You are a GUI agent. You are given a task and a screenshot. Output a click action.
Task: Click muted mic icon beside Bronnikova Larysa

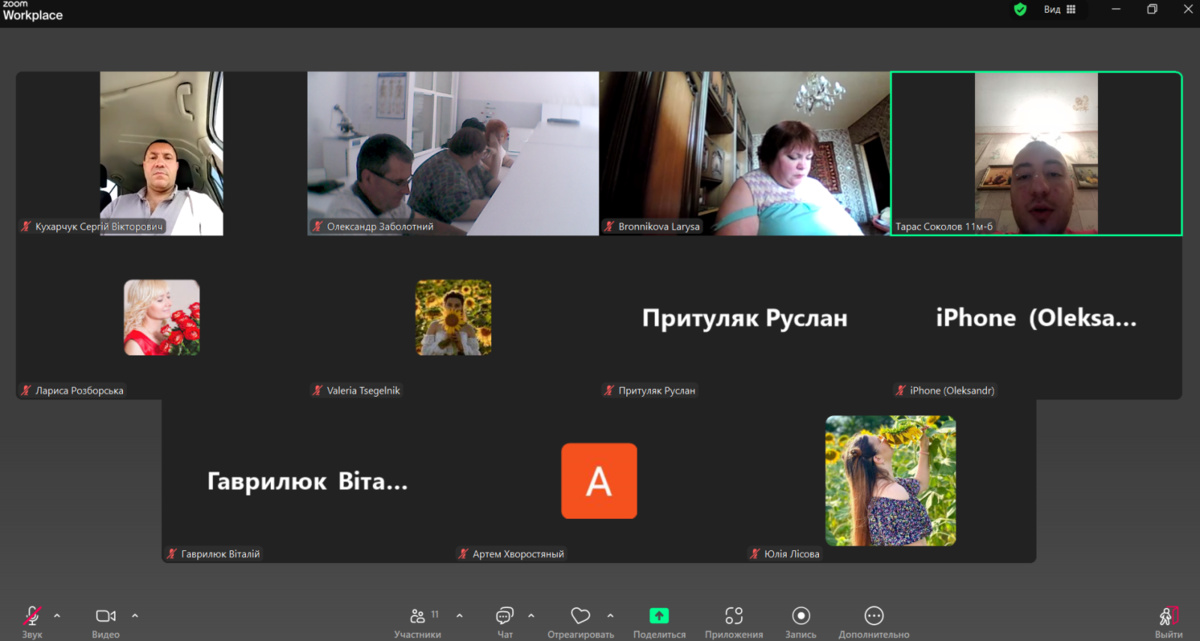(x=609, y=227)
